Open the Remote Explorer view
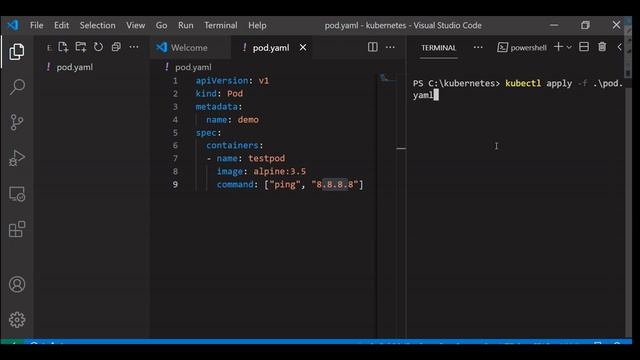The image size is (640, 360). (17, 194)
